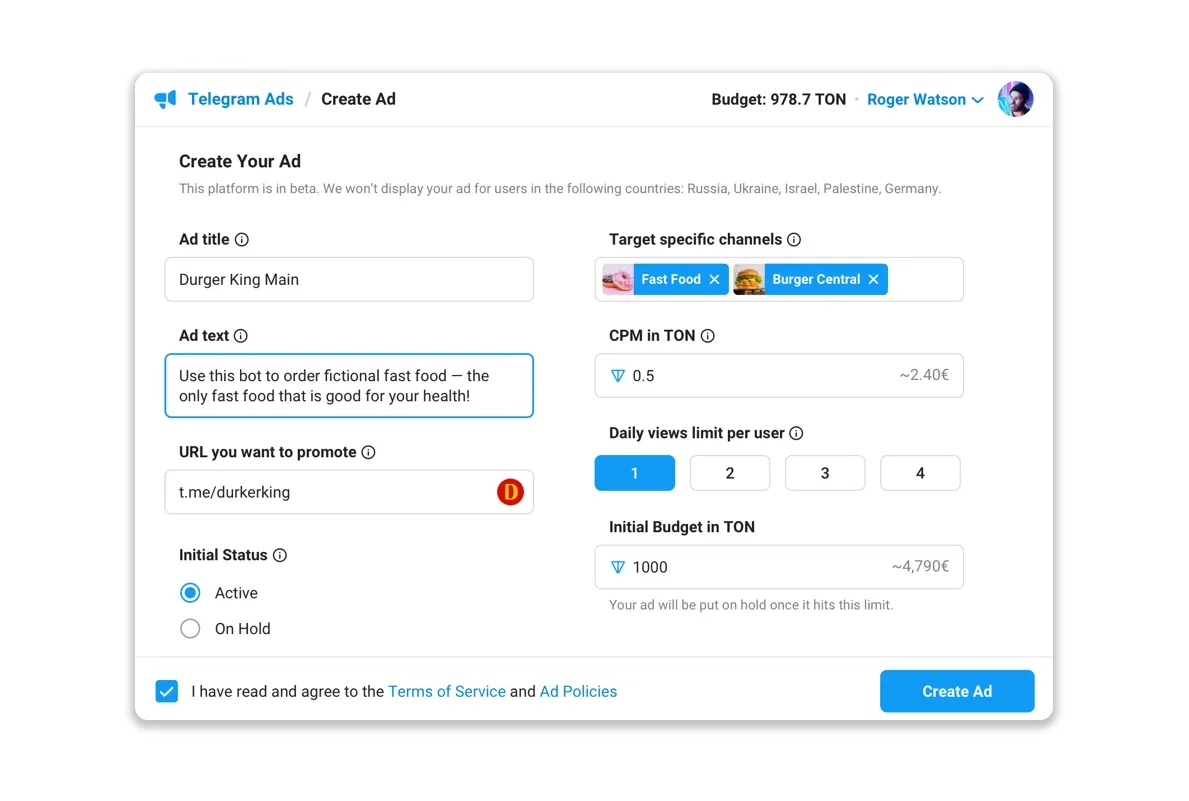Click the Burger Central burger thumbnail

[749, 279]
